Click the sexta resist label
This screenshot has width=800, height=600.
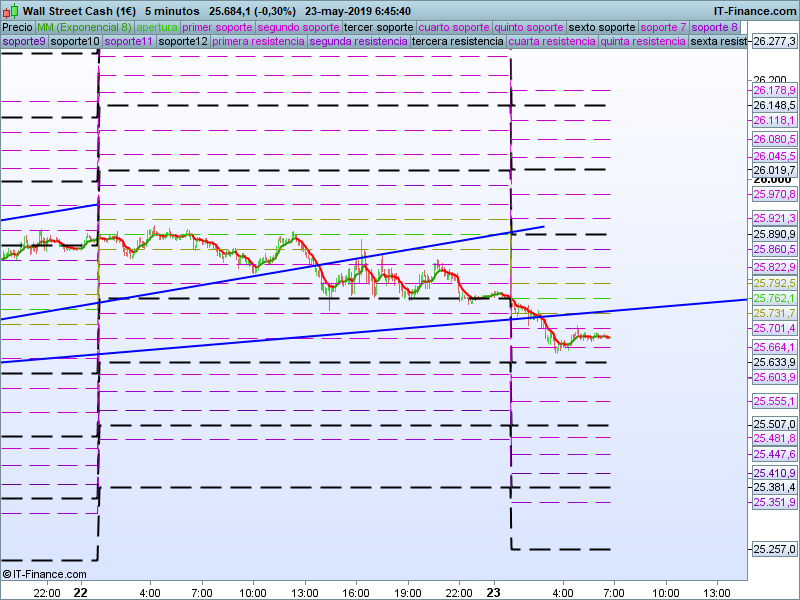pyautogui.click(x=718, y=41)
